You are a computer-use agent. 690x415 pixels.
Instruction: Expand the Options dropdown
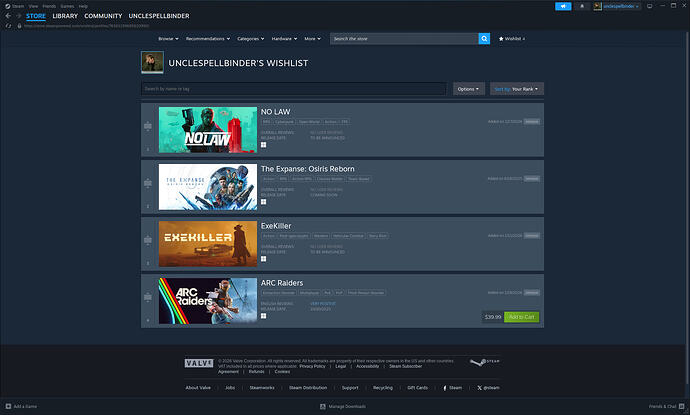[468, 89]
